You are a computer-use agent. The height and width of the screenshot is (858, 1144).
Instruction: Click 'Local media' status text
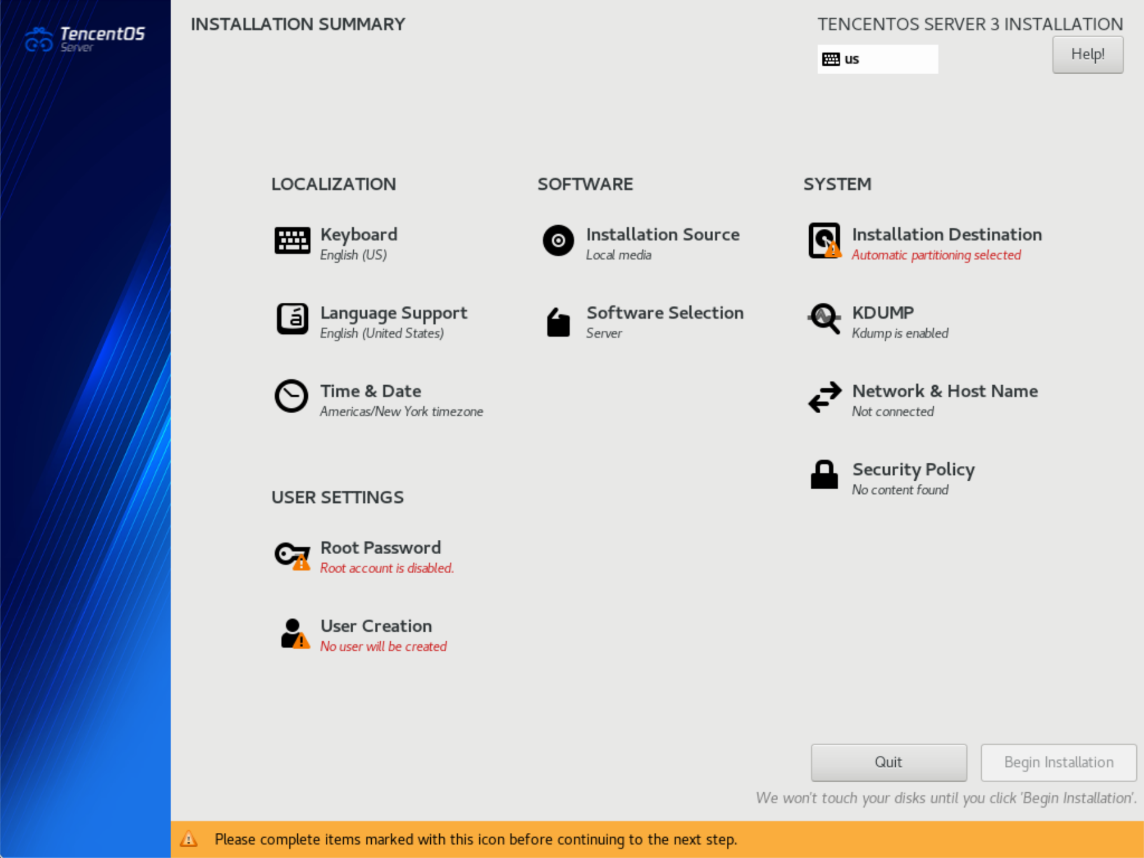(x=618, y=255)
